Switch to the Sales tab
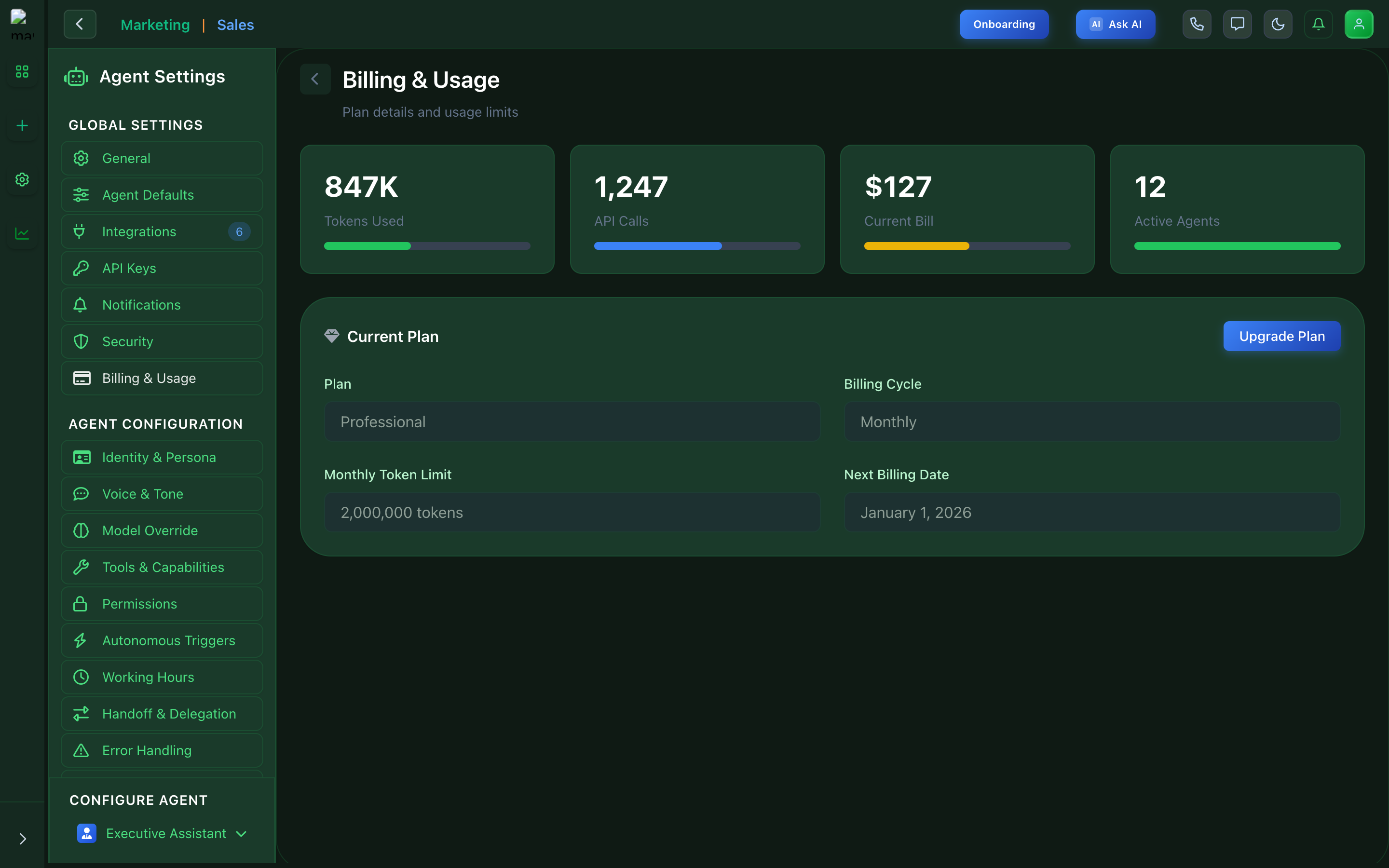This screenshot has width=1389, height=868. click(235, 25)
